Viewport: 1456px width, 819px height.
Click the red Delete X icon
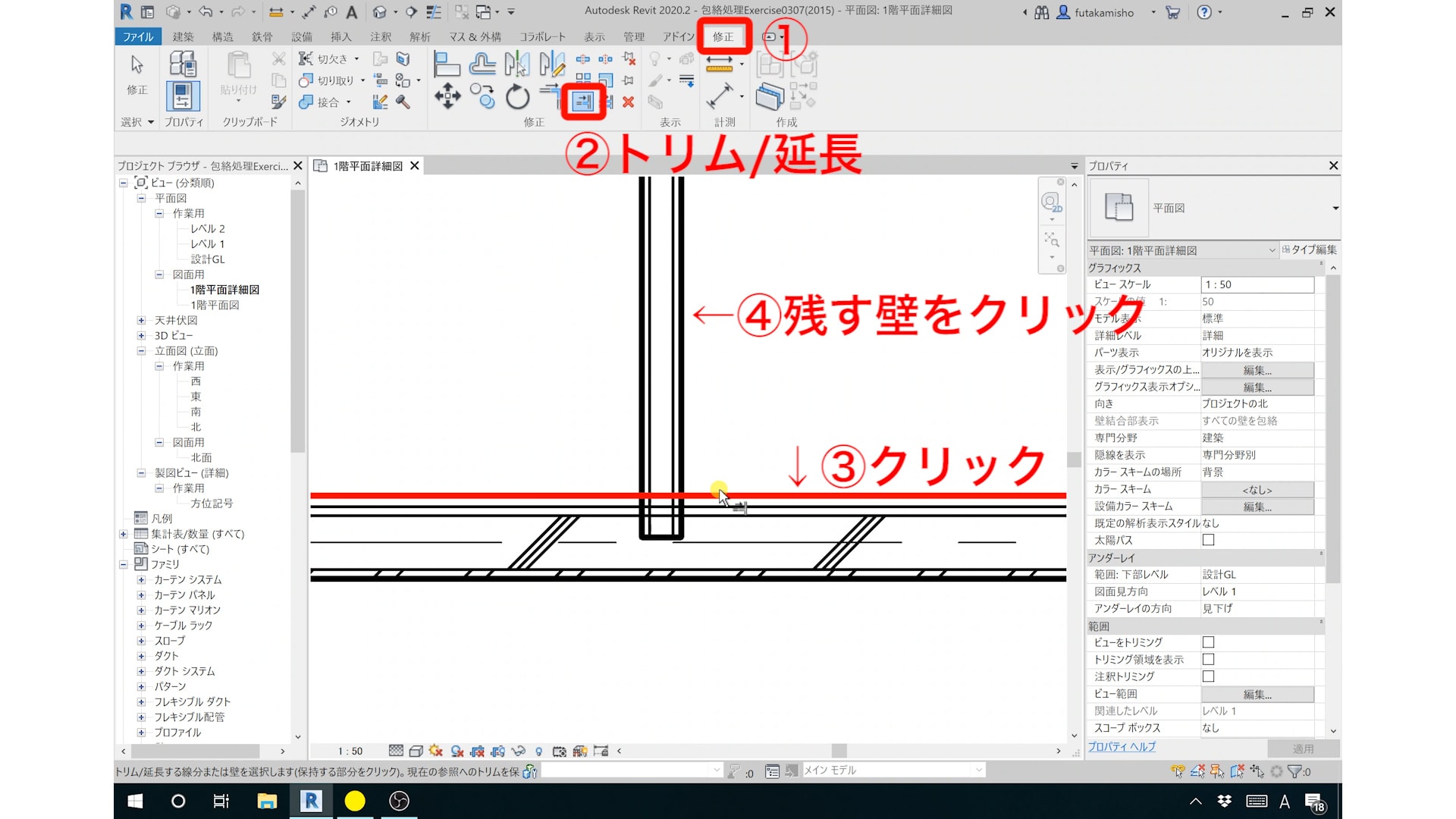[x=628, y=102]
